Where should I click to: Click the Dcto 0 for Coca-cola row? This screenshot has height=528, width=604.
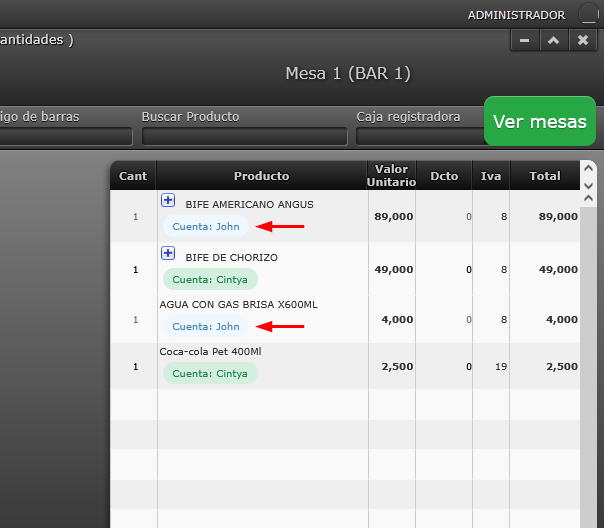click(469, 367)
